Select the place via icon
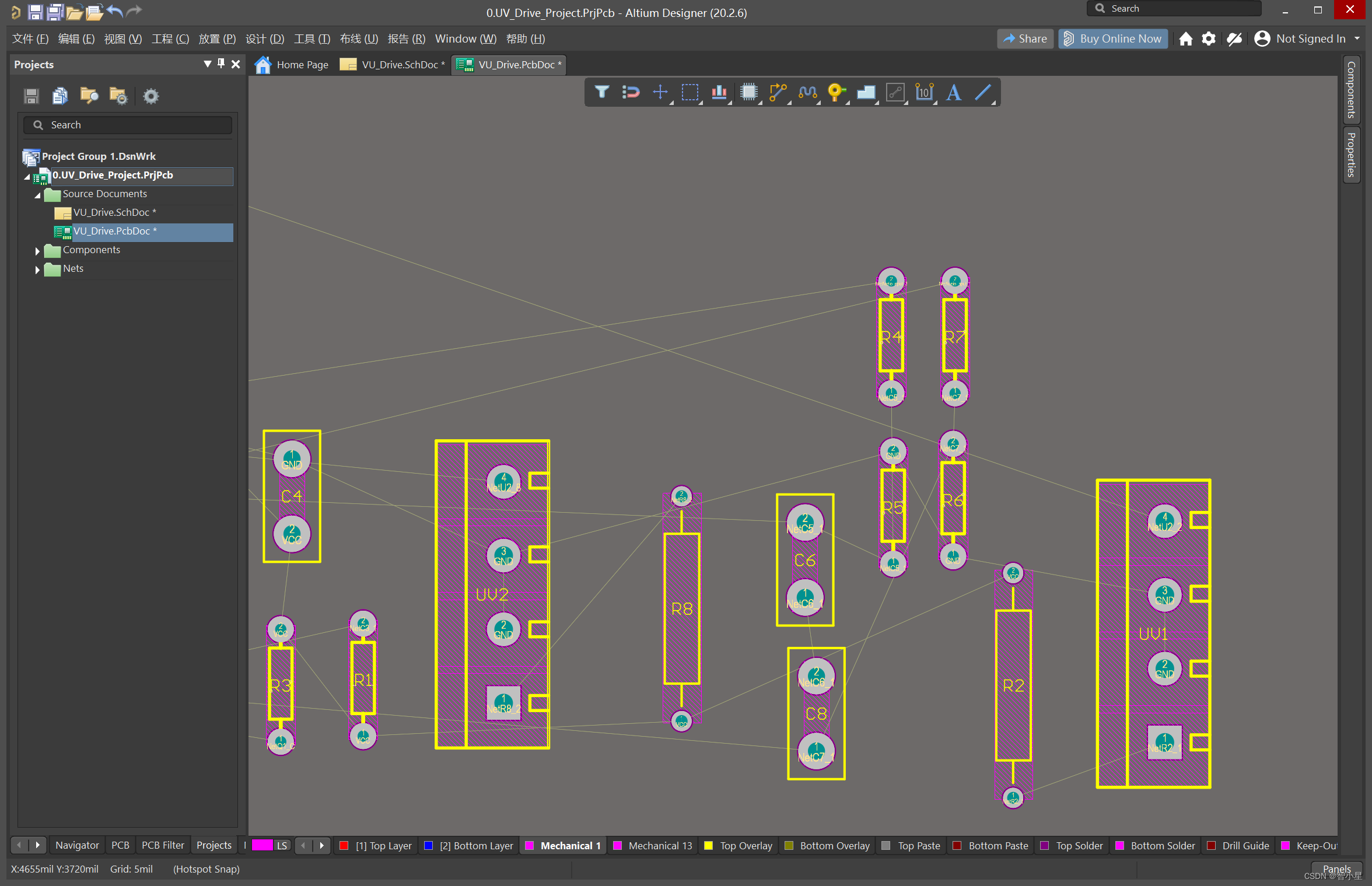Image resolution: width=1372 pixels, height=886 pixels. click(836, 92)
